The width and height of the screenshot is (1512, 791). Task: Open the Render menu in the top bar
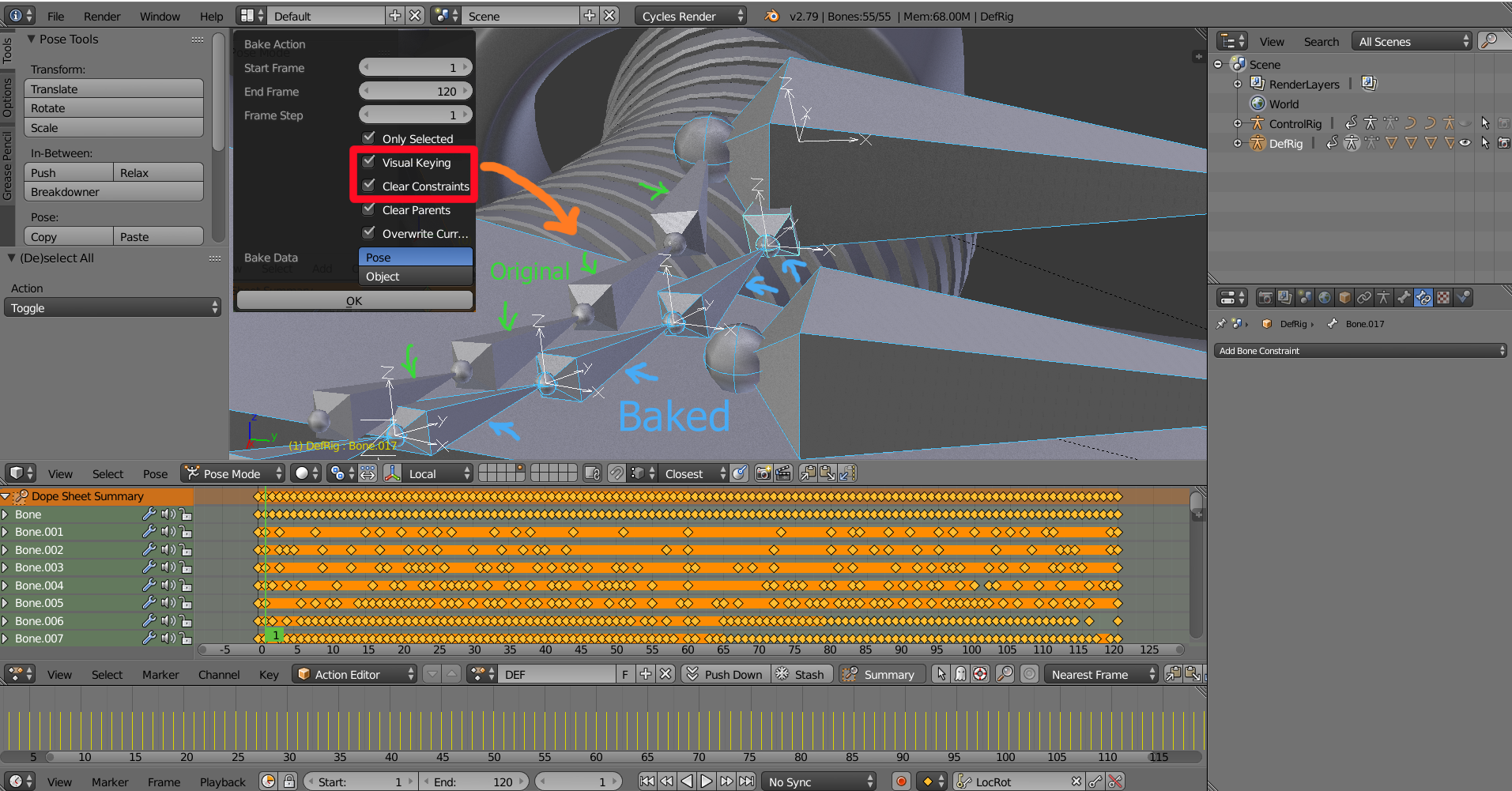click(x=102, y=16)
